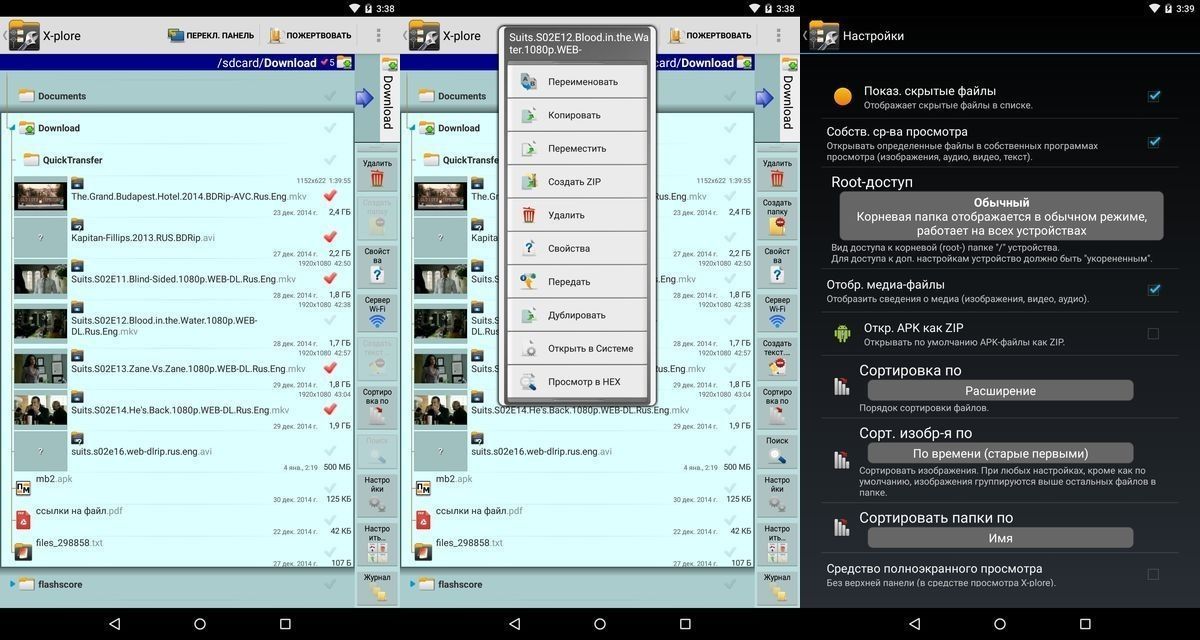Toggle the Собств. ср-ва просмотра checkbox
The height and width of the screenshot is (640, 1200).
tap(1154, 141)
